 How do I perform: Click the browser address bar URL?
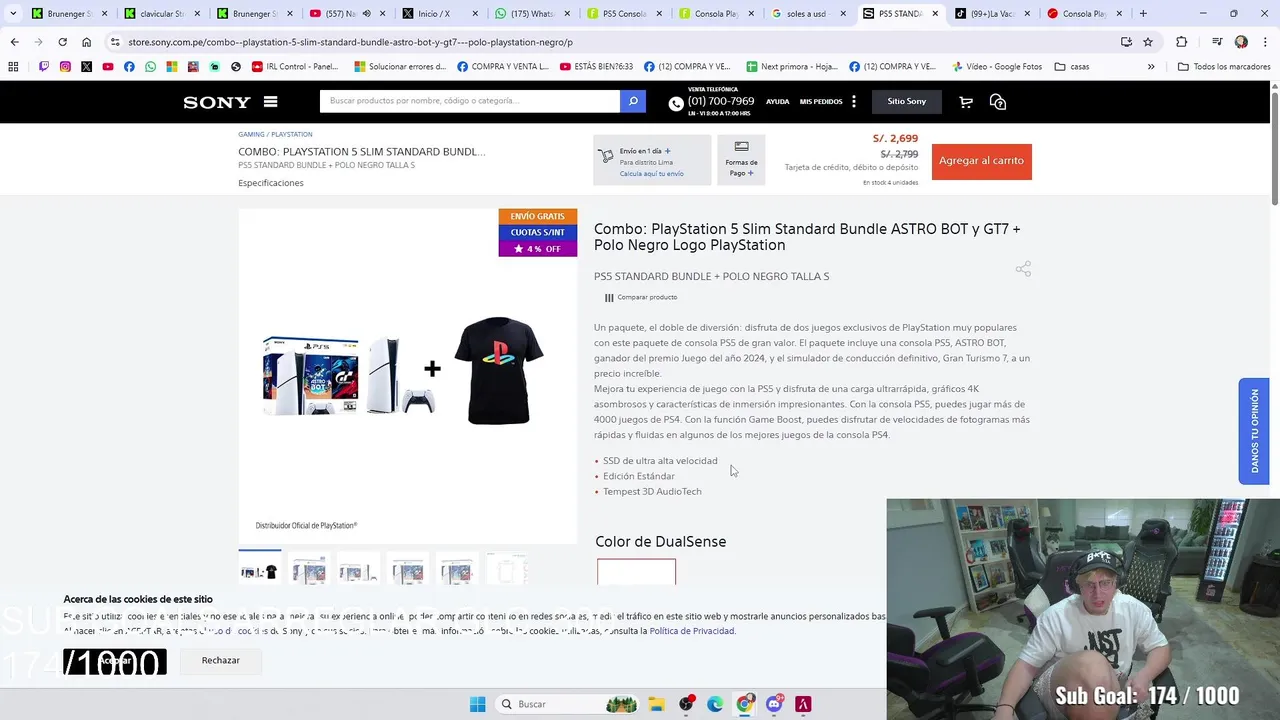(x=350, y=42)
